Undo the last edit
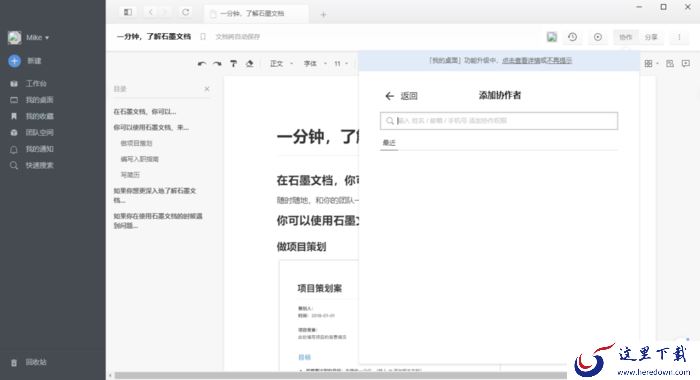Viewport: 700px width, 380px height. 202,64
